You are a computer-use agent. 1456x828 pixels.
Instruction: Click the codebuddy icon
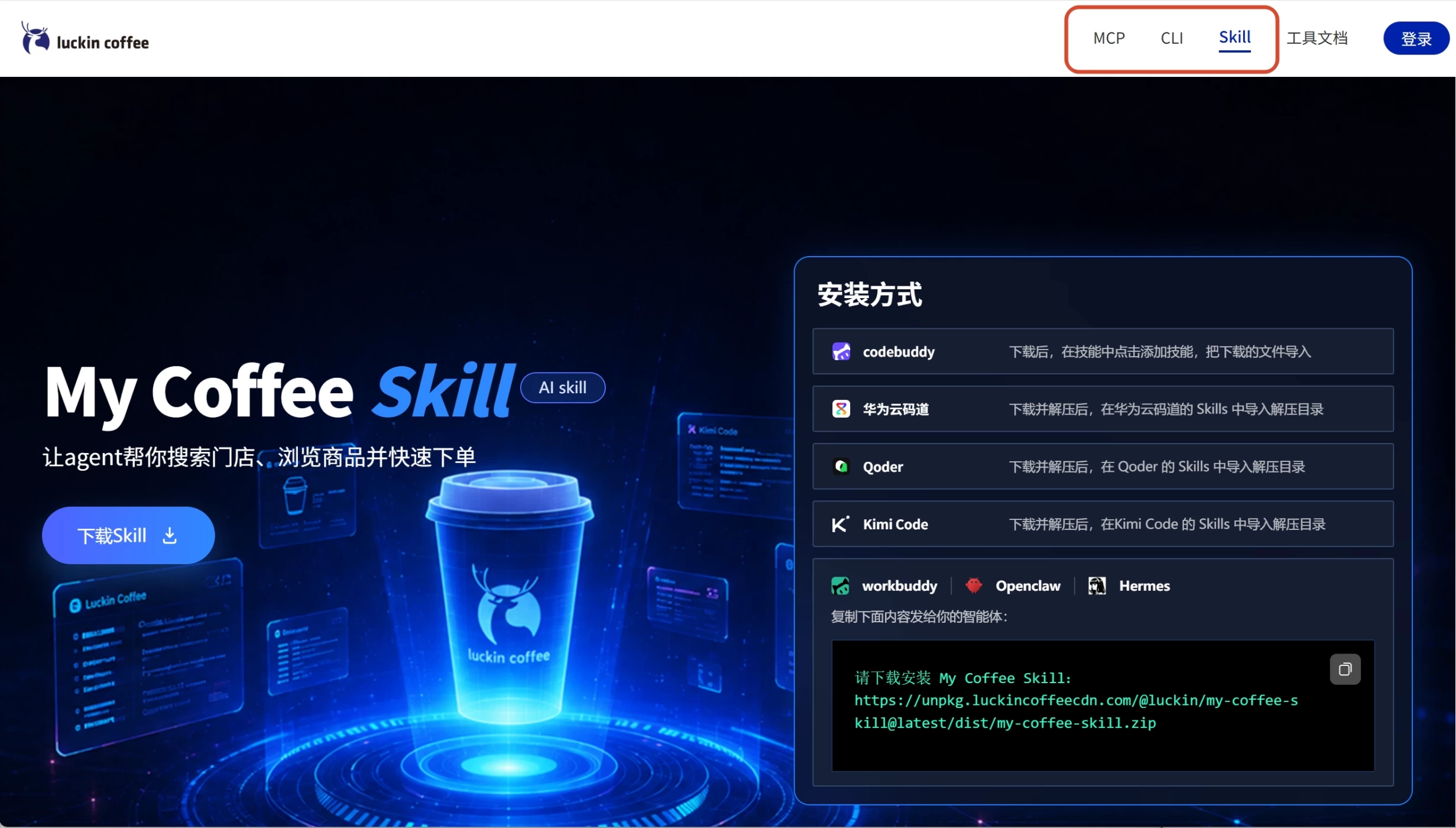pos(841,351)
